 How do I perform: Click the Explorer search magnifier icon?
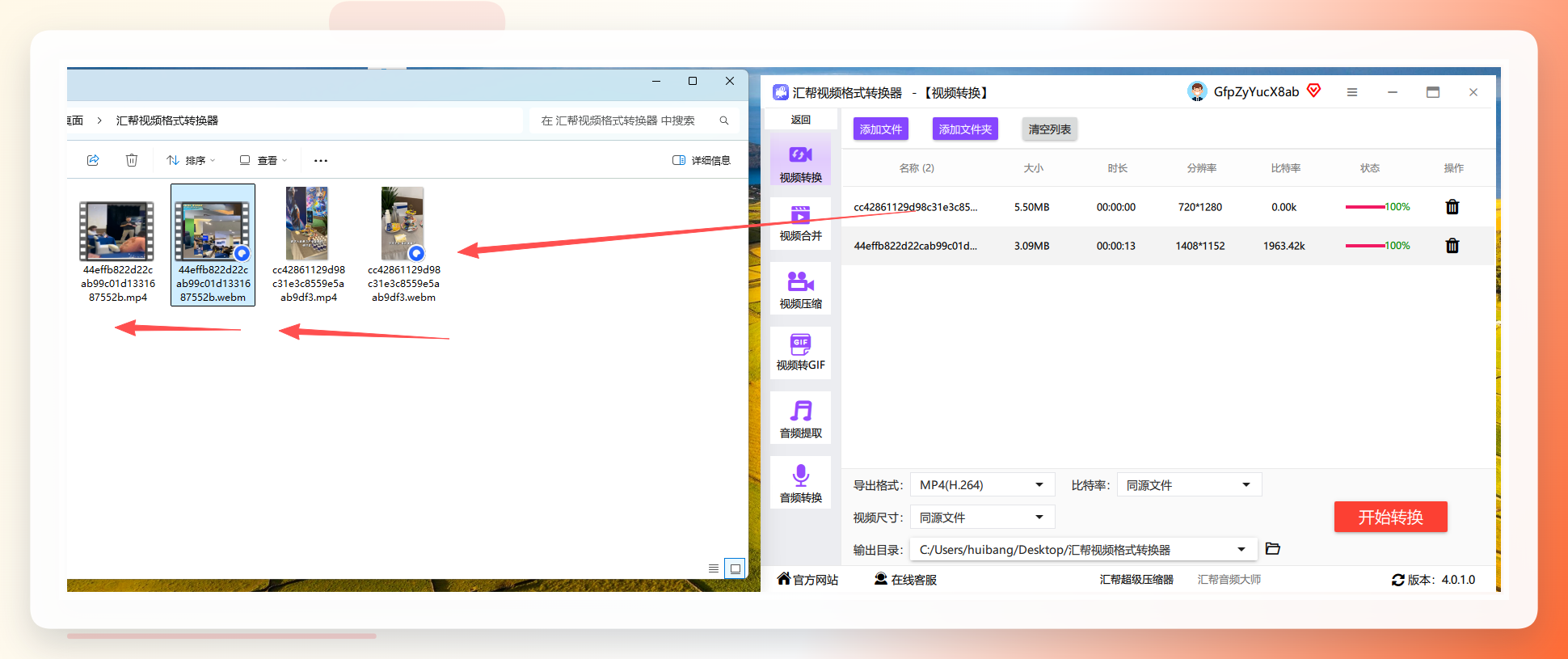tap(724, 120)
